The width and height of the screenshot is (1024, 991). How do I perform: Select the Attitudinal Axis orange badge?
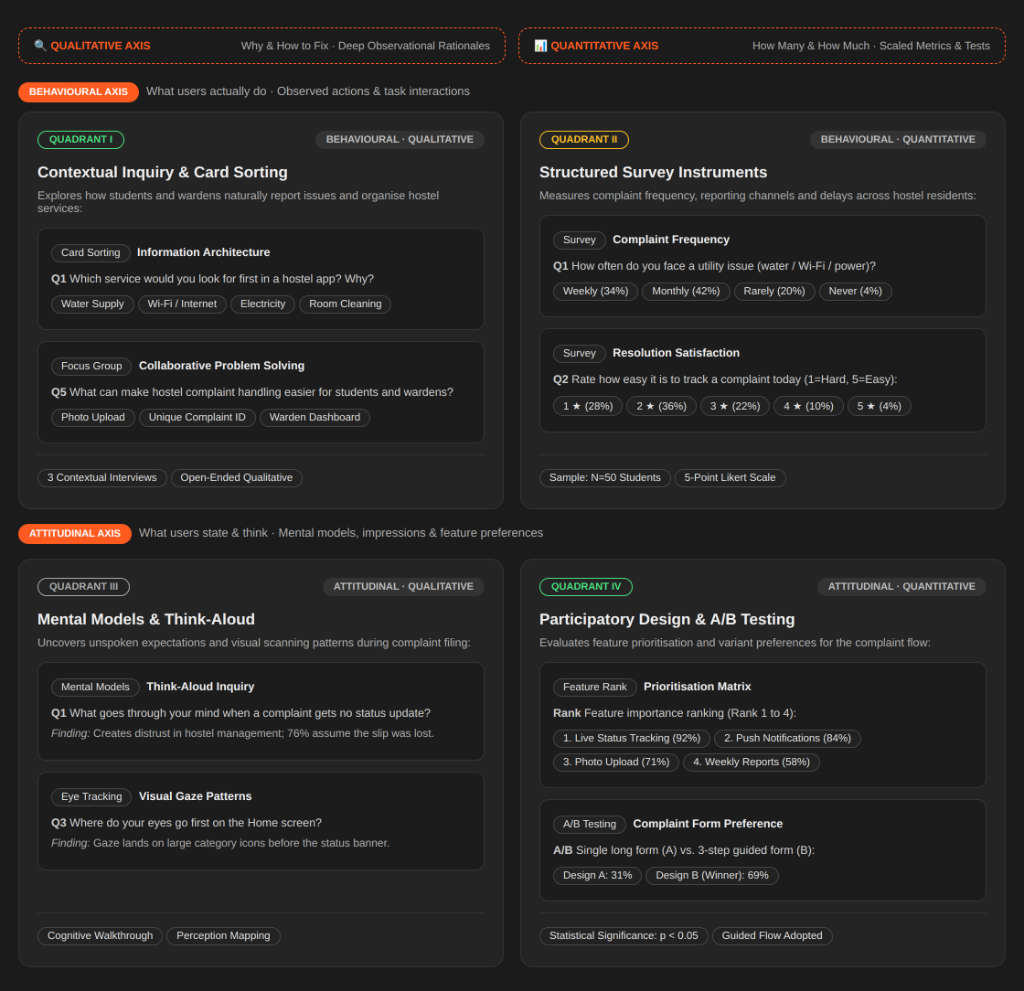tap(74, 534)
